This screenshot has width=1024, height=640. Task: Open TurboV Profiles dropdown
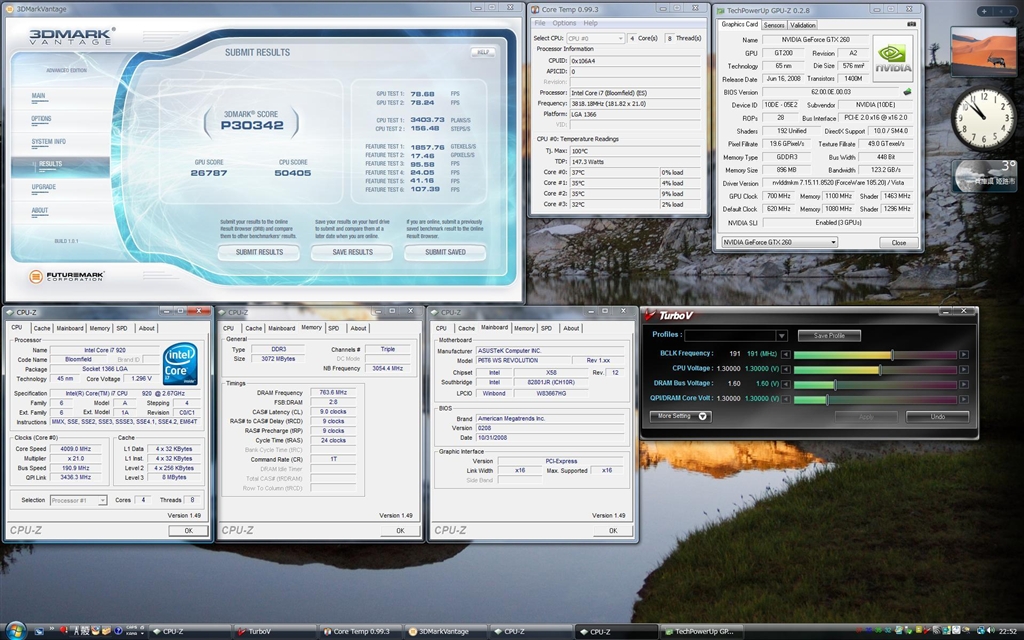point(781,336)
